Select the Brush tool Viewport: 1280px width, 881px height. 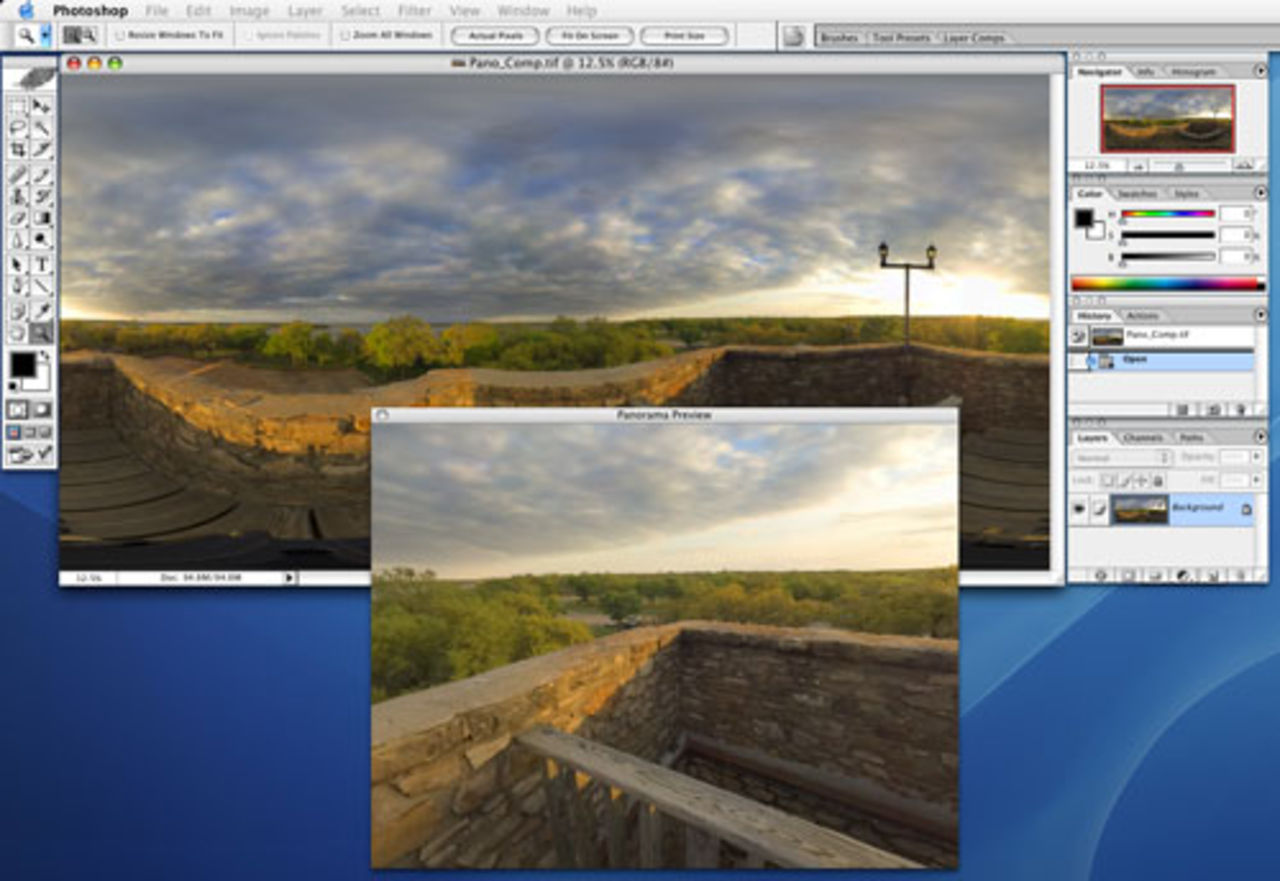click(x=43, y=171)
